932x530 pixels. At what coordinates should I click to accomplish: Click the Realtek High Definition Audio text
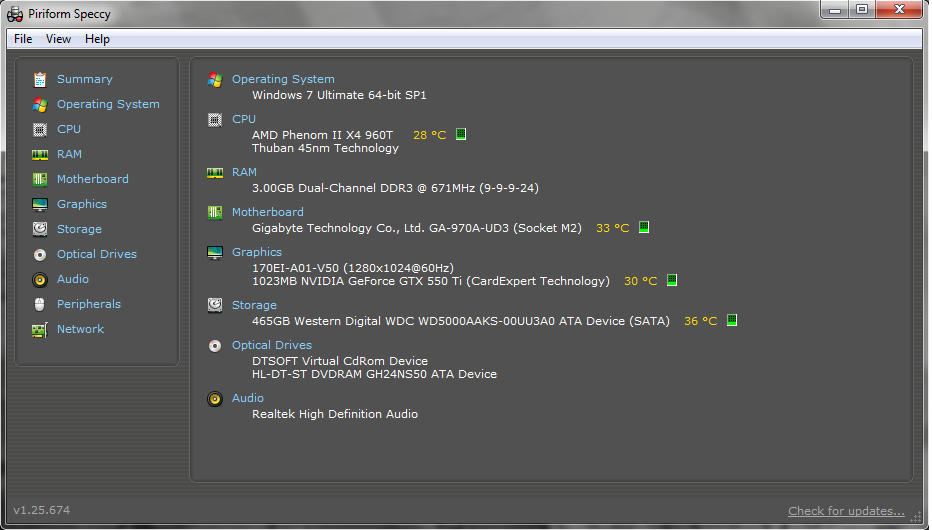[335, 414]
